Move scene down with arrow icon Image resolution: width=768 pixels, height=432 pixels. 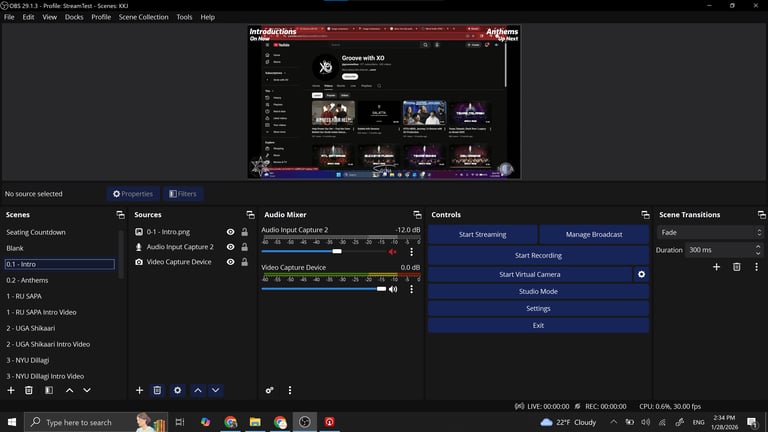[x=87, y=390]
